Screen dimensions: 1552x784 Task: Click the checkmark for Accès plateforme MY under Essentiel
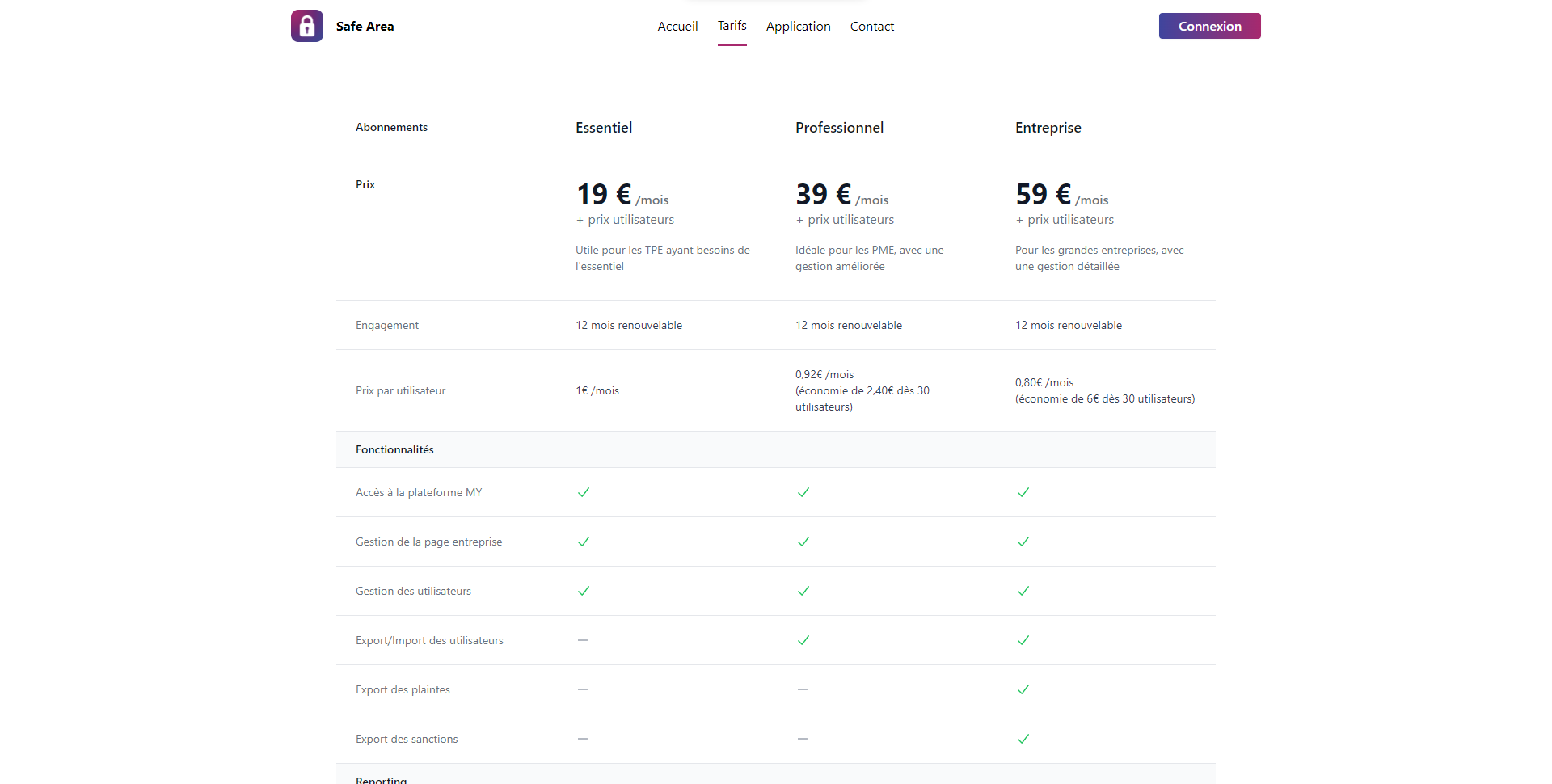point(584,492)
